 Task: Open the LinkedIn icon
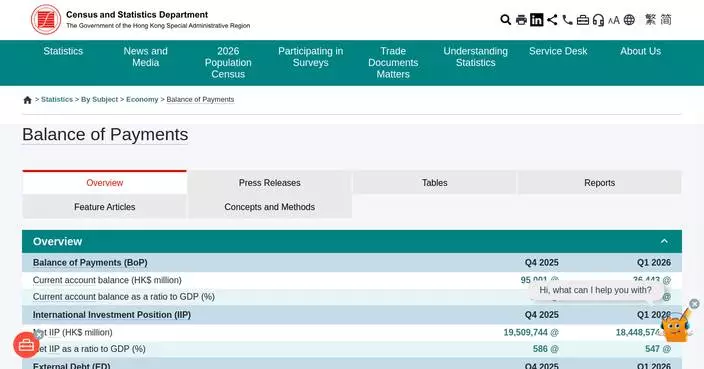(537, 20)
